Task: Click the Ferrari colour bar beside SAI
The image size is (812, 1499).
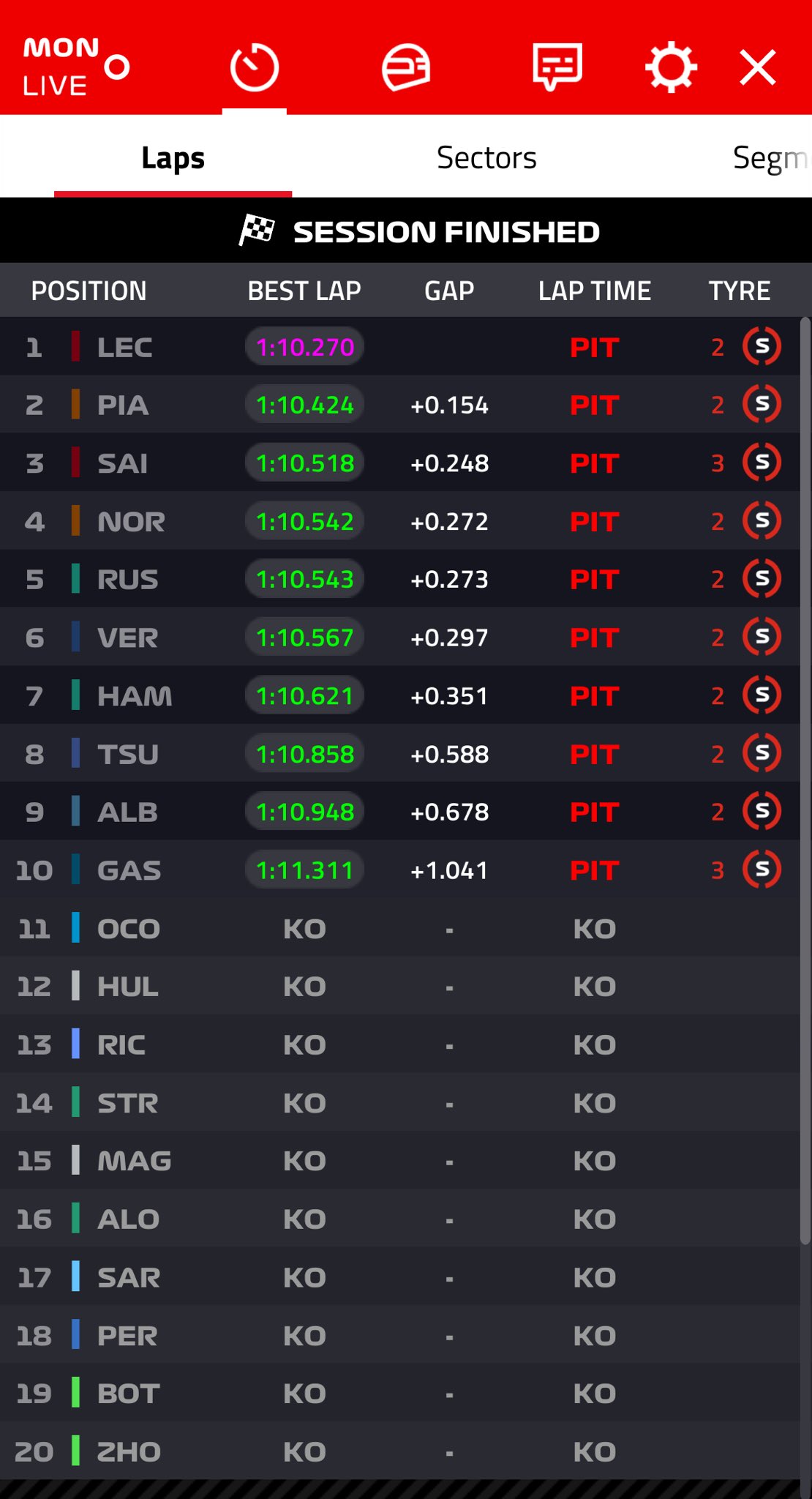Action: click(x=75, y=463)
